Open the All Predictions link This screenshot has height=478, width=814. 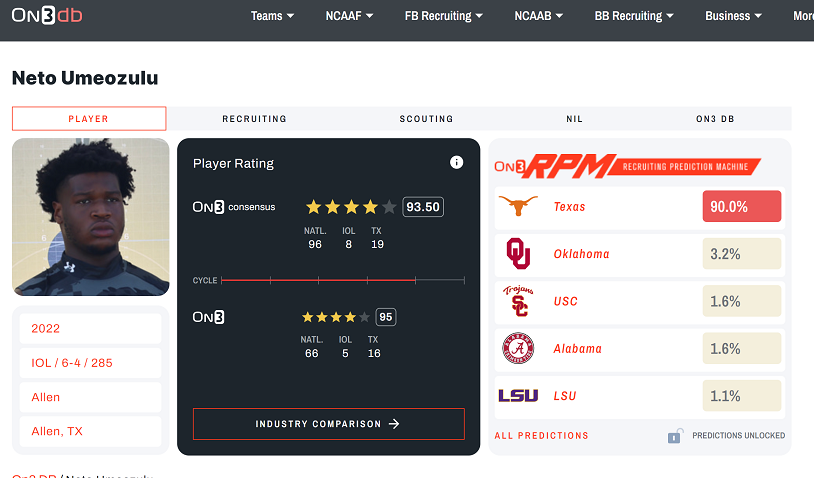point(541,436)
